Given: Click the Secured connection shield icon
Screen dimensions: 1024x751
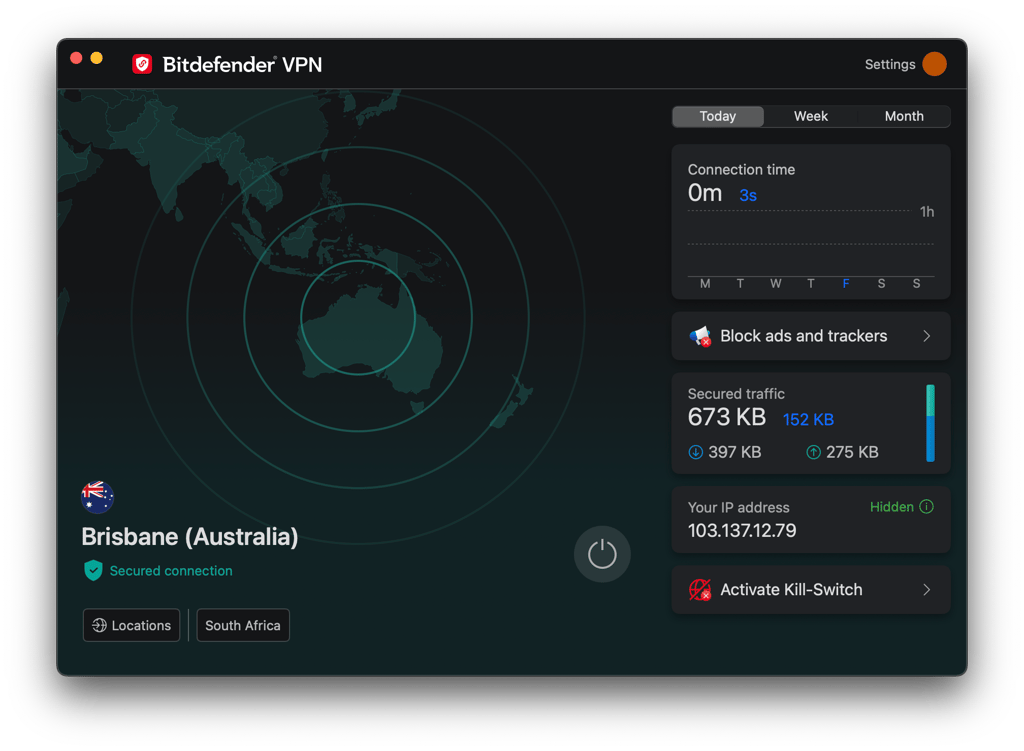Looking at the screenshot, I should (93, 570).
